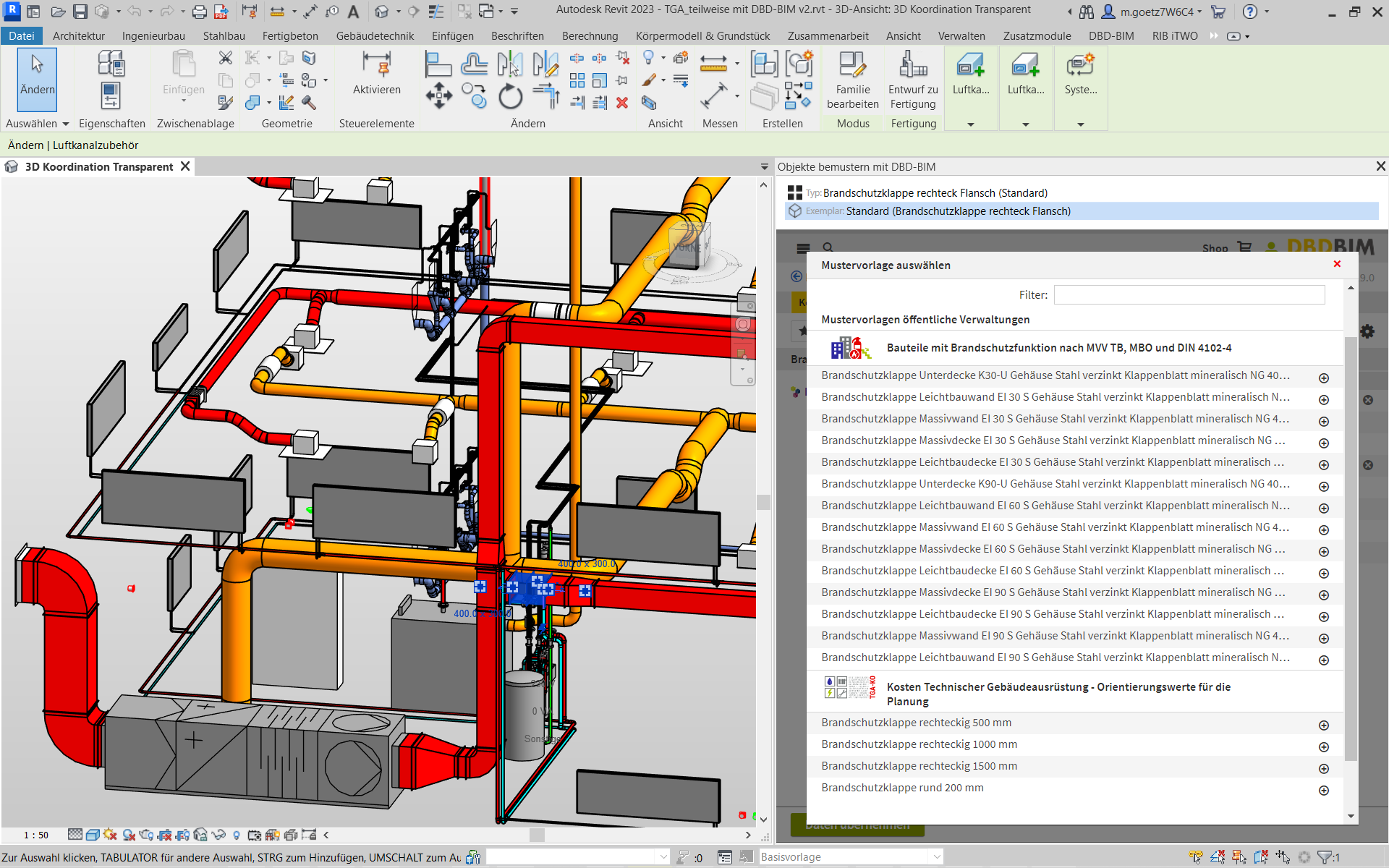Activate the Rotate tool in the ribbon
The width and height of the screenshot is (1389, 868).
pyautogui.click(x=510, y=95)
